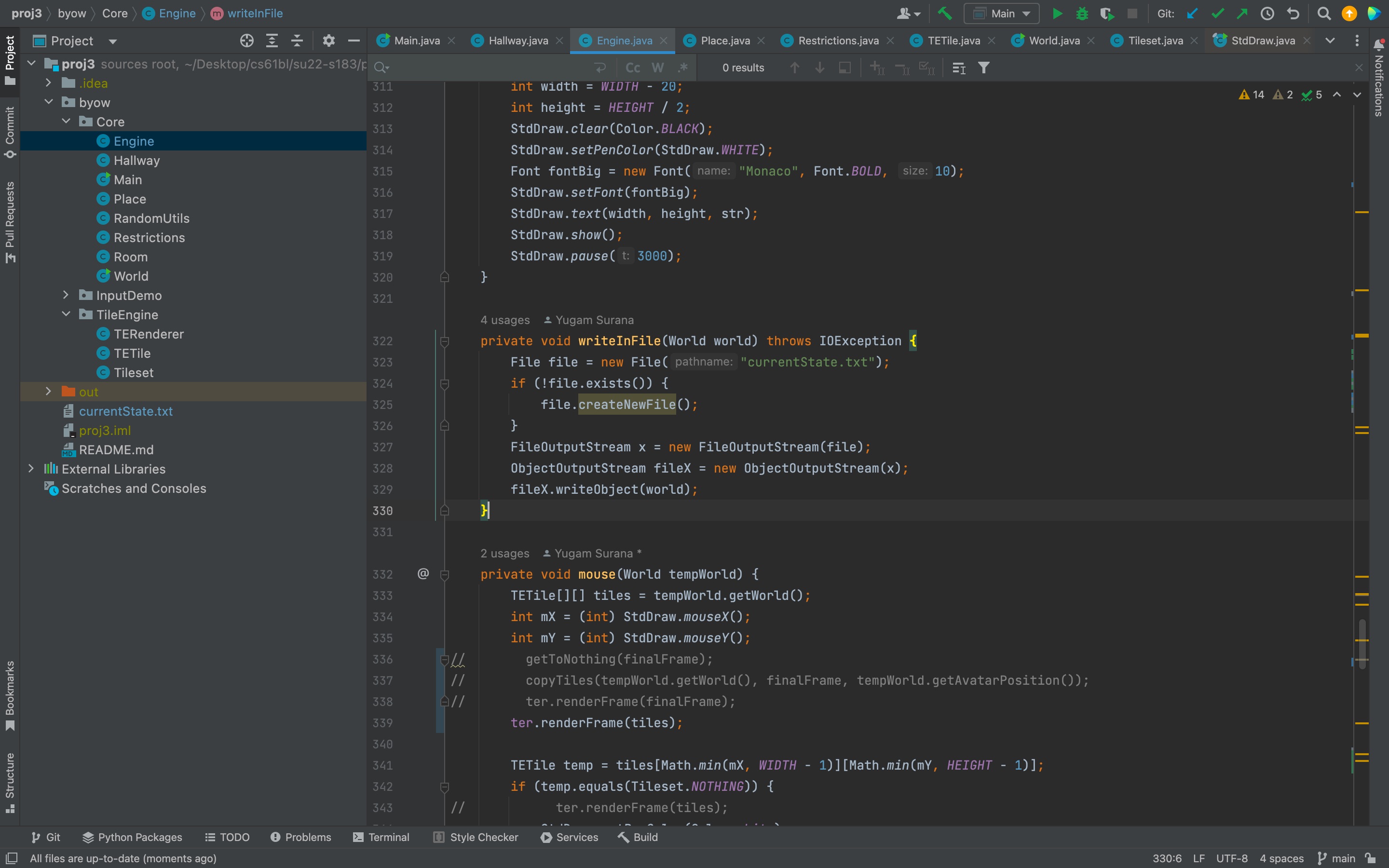Toggle Words search option

tap(658, 68)
